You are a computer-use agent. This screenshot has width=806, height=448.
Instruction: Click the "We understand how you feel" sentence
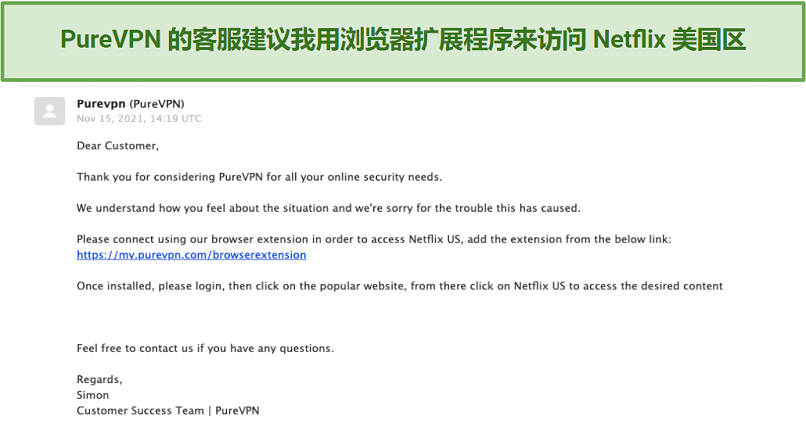[328, 208]
